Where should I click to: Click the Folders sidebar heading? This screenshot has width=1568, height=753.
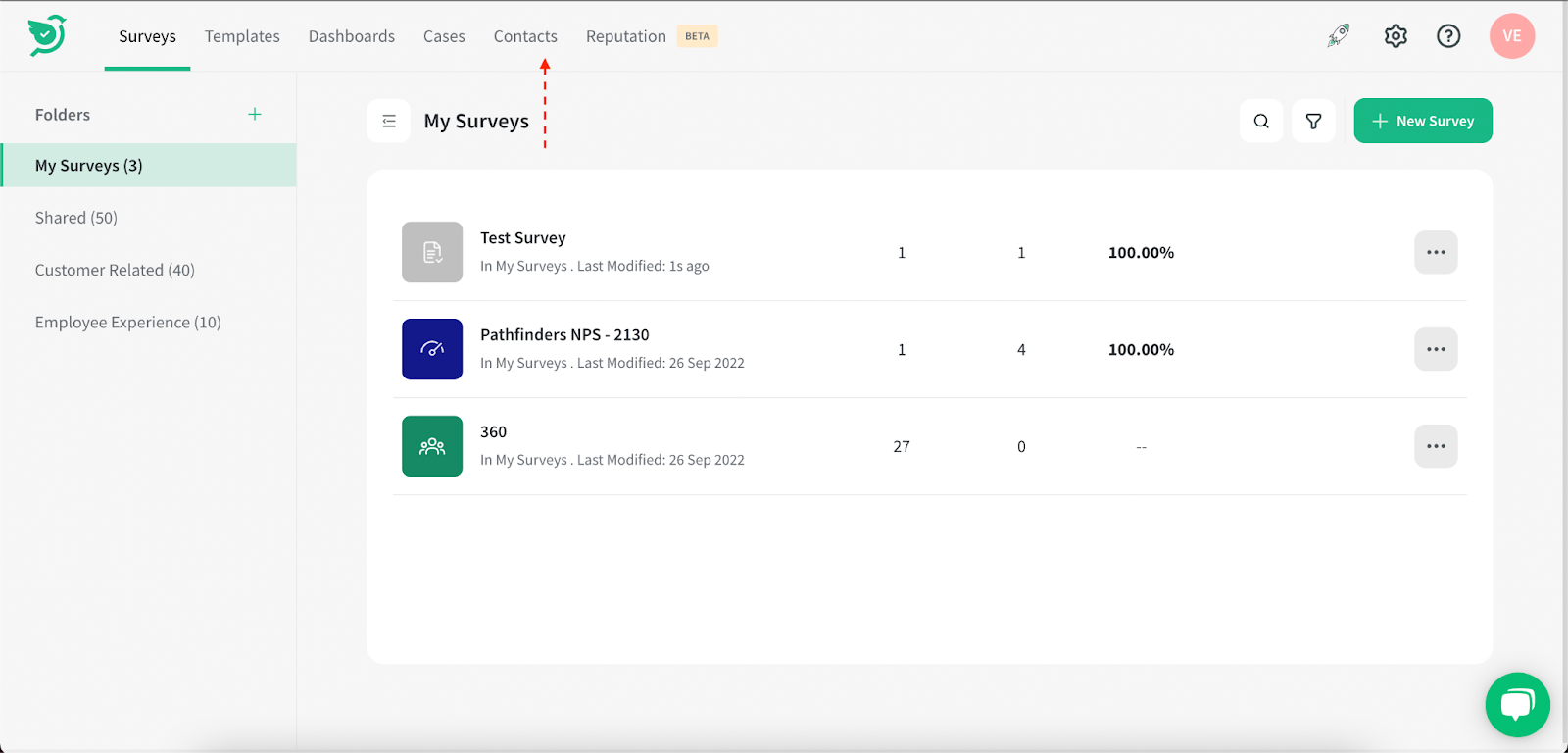click(63, 115)
